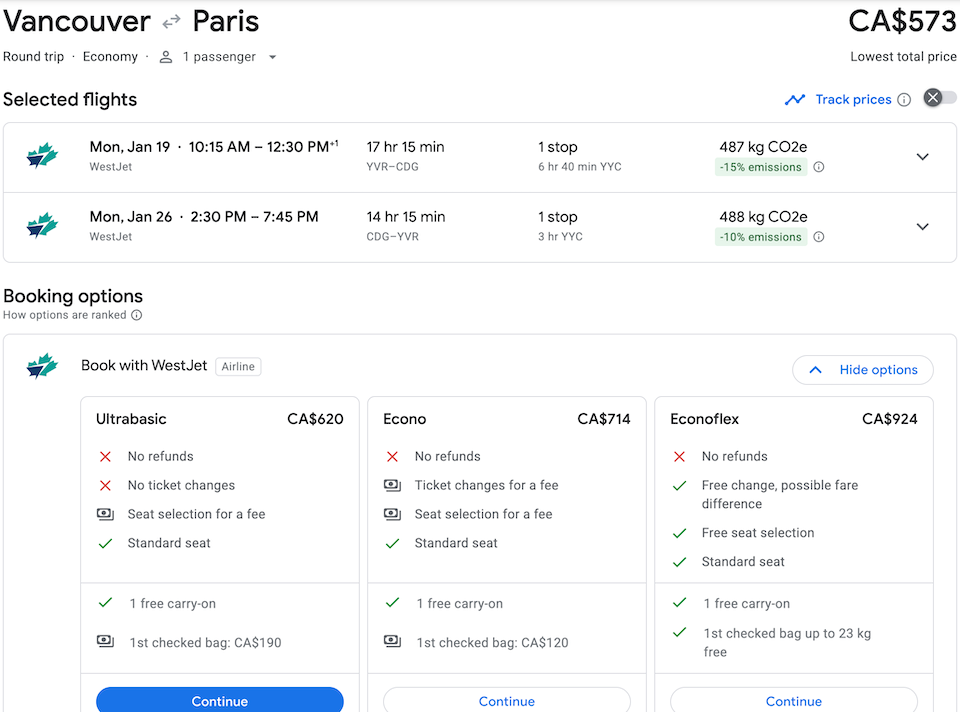Select the Ultrabasic CA$620 fare card
The width and height of the screenshot is (960, 712).
(219, 419)
